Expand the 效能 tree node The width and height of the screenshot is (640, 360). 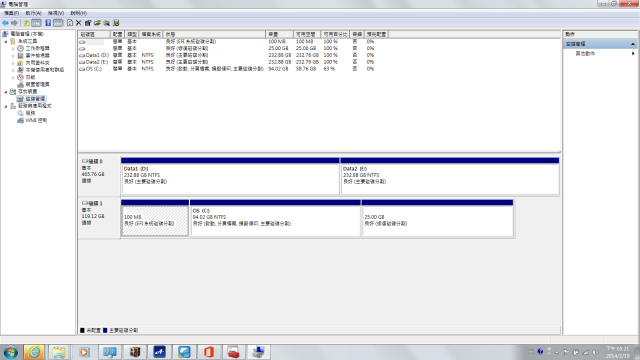tap(13, 77)
